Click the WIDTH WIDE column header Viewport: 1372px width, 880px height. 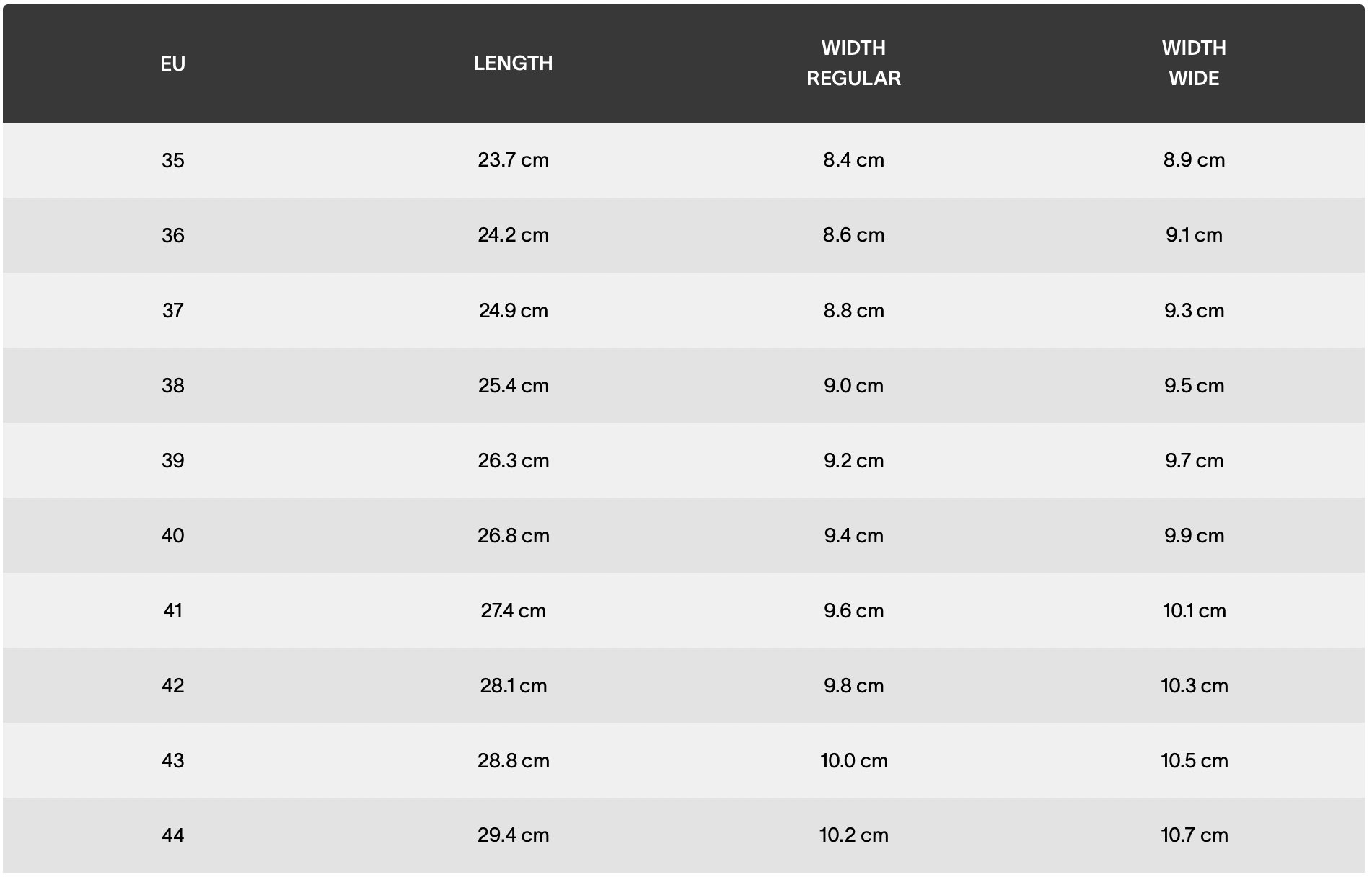(1194, 63)
